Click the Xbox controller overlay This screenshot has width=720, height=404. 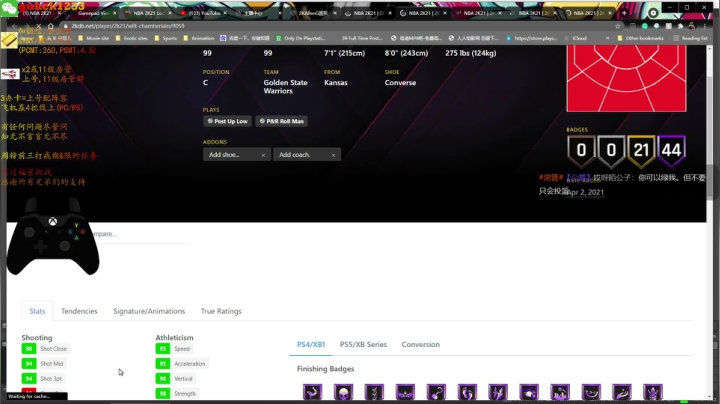click(x=53, y=237)
